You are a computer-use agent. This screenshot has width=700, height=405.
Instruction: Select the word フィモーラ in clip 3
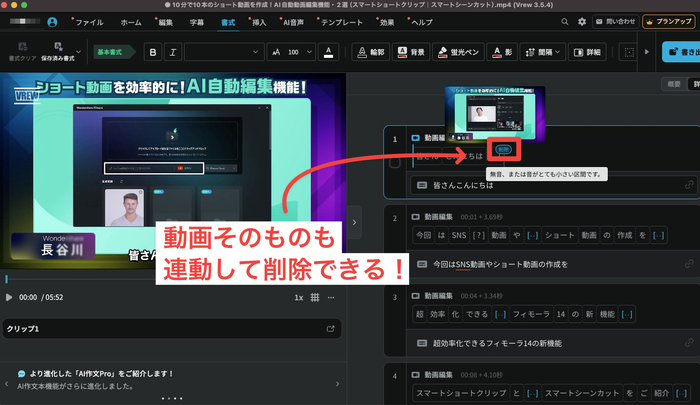[531, 314]
